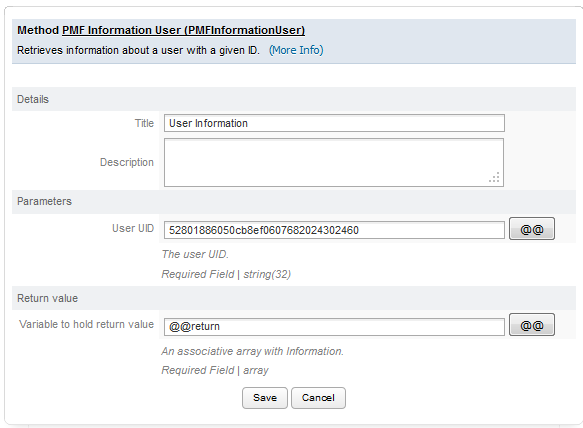Select the @@return variable input field
Screen dimensions: 583x428
pyautogui.click(x=334, y=326)
